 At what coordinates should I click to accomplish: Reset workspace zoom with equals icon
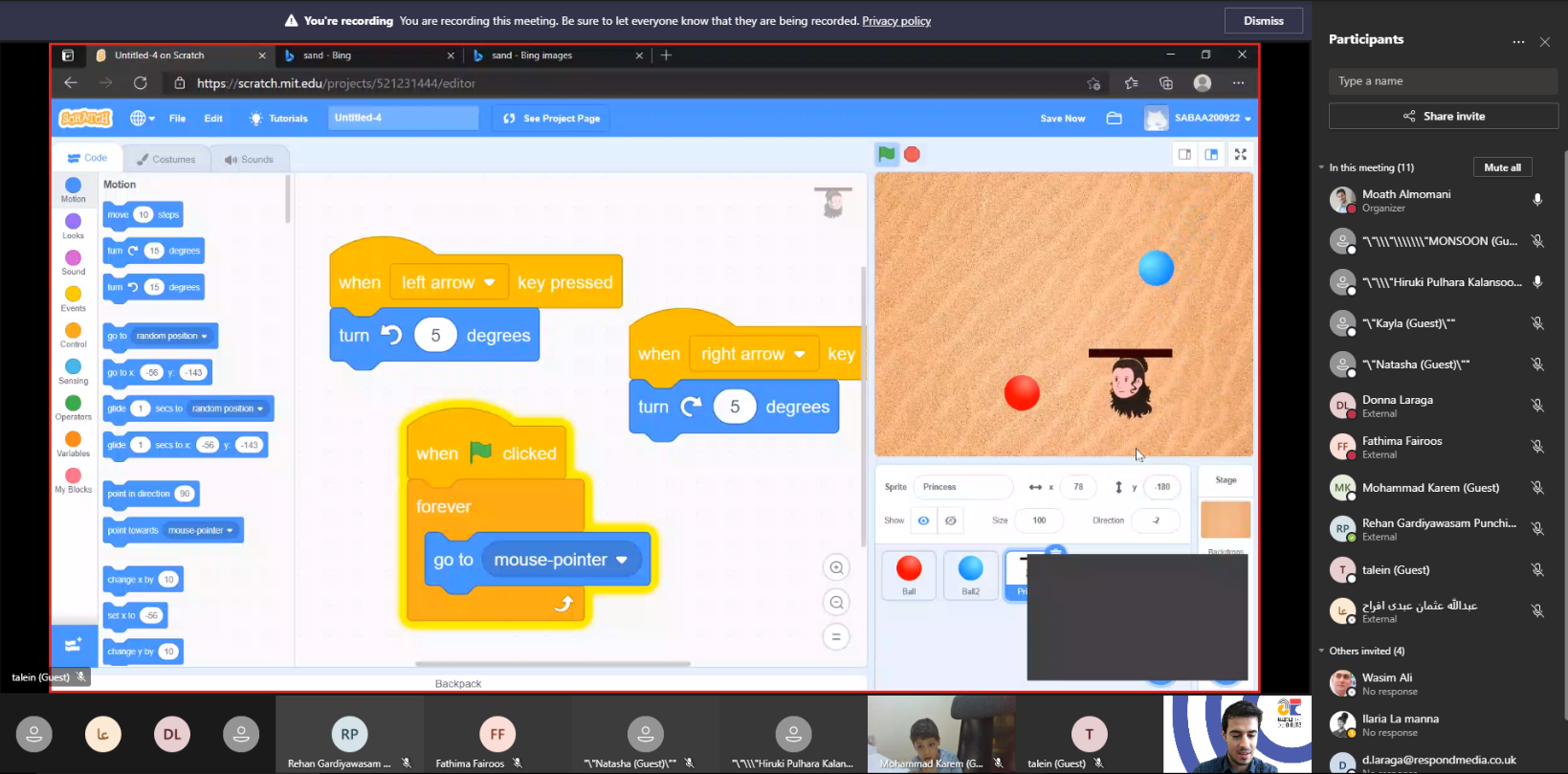836,636
